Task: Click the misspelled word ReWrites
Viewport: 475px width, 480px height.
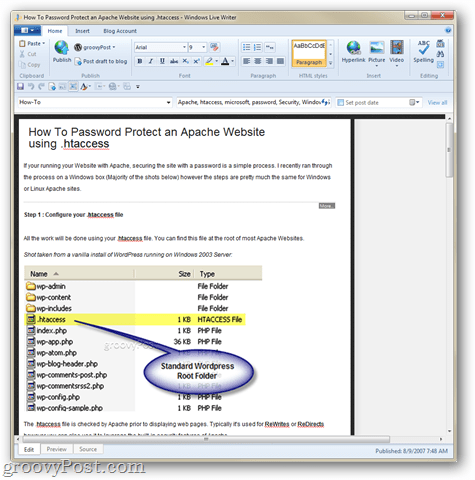Action: click(x=277, y=424)
